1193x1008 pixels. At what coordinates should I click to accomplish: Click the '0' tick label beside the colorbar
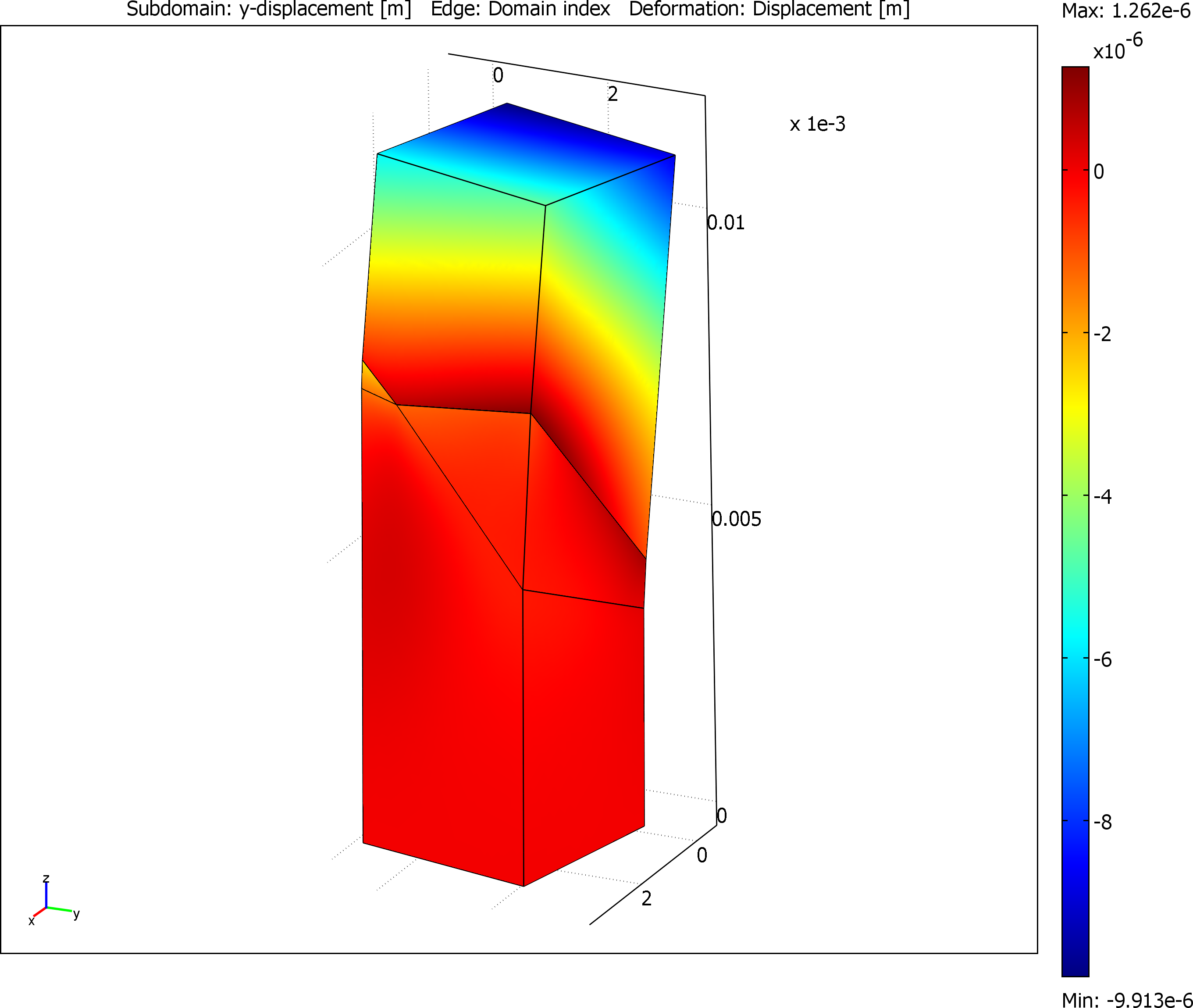1099,171
